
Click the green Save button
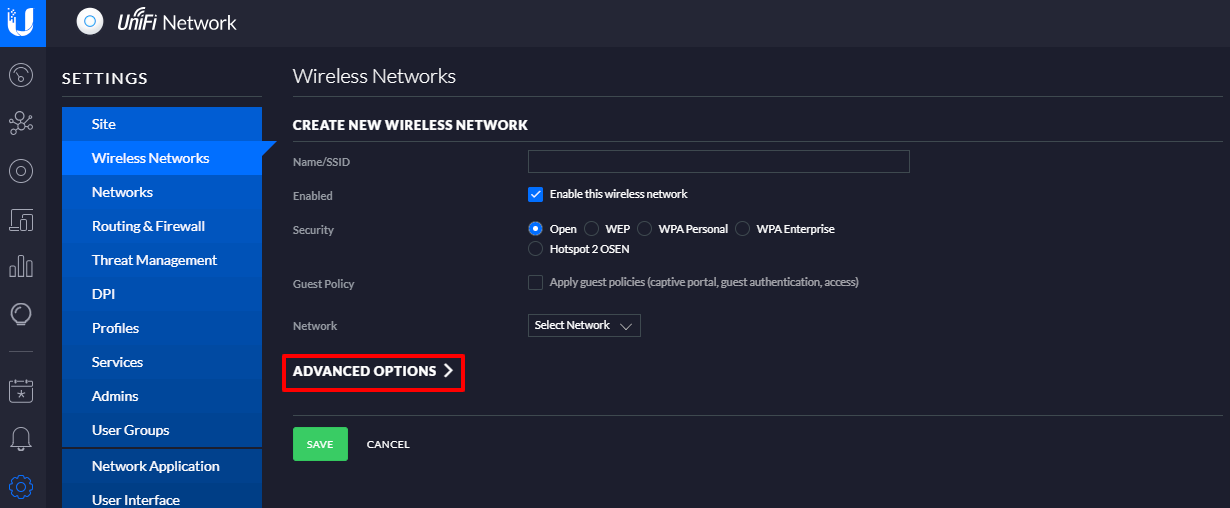click(x=320, y=444)
